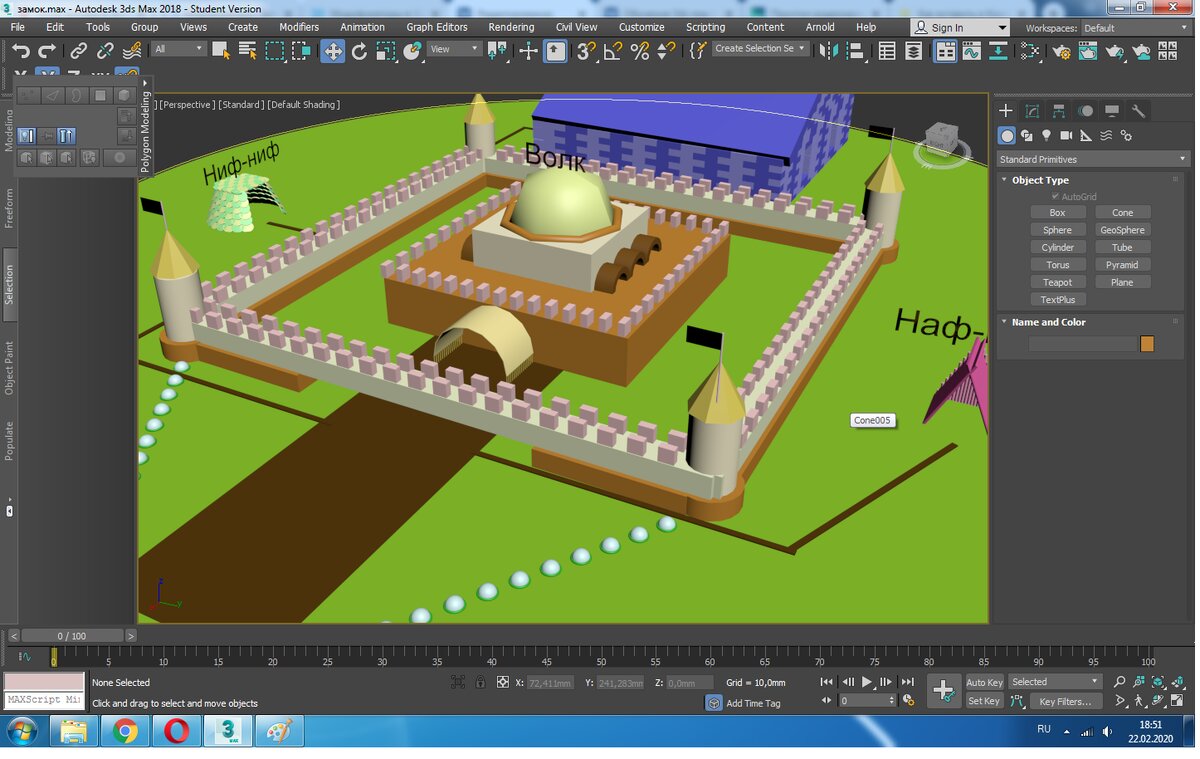Open the Modifiers menu
Image resolution: width=1200 pixels, height=759 pixels.
(x=299, y=27)
